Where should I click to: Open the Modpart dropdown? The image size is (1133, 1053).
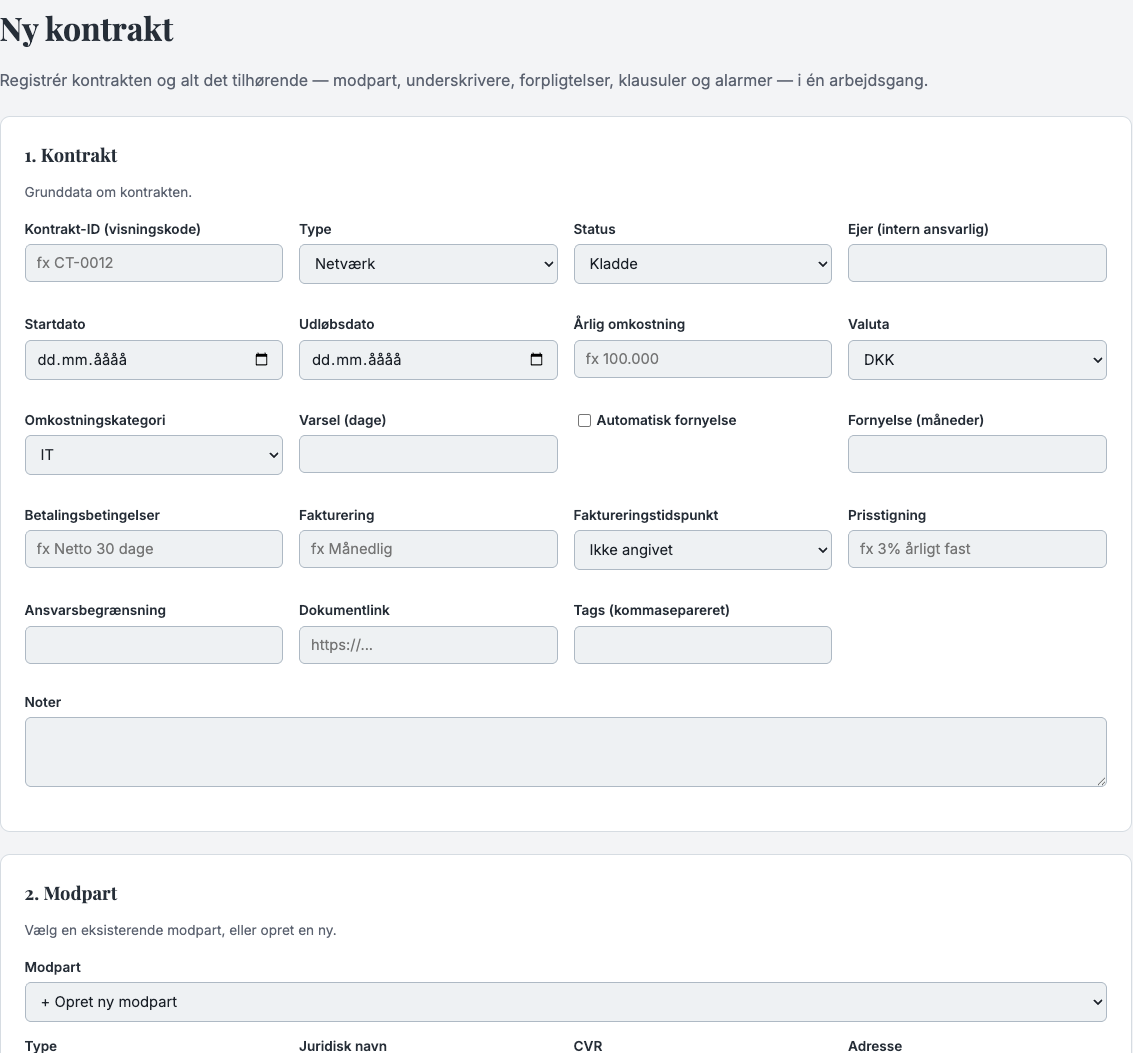tap(565, 1002)
